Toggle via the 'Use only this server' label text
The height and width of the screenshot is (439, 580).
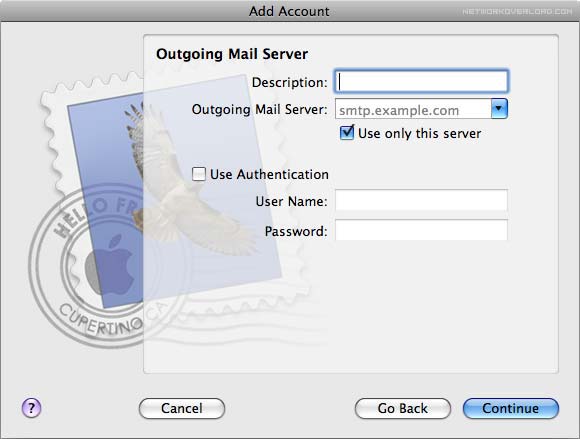click(x=419, y=134)
